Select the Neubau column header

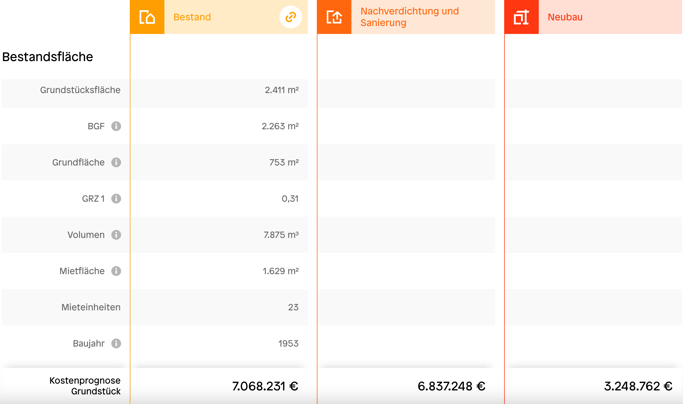593,17
